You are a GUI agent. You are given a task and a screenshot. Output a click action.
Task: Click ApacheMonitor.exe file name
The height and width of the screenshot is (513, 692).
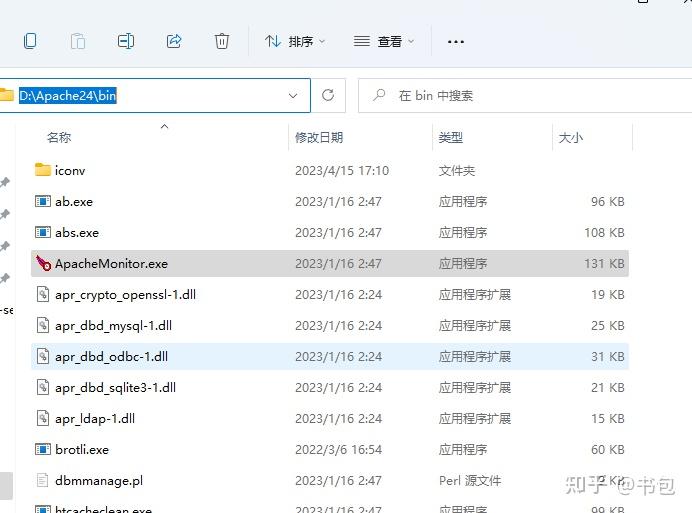pyautogui.click(x=111, y=264)
